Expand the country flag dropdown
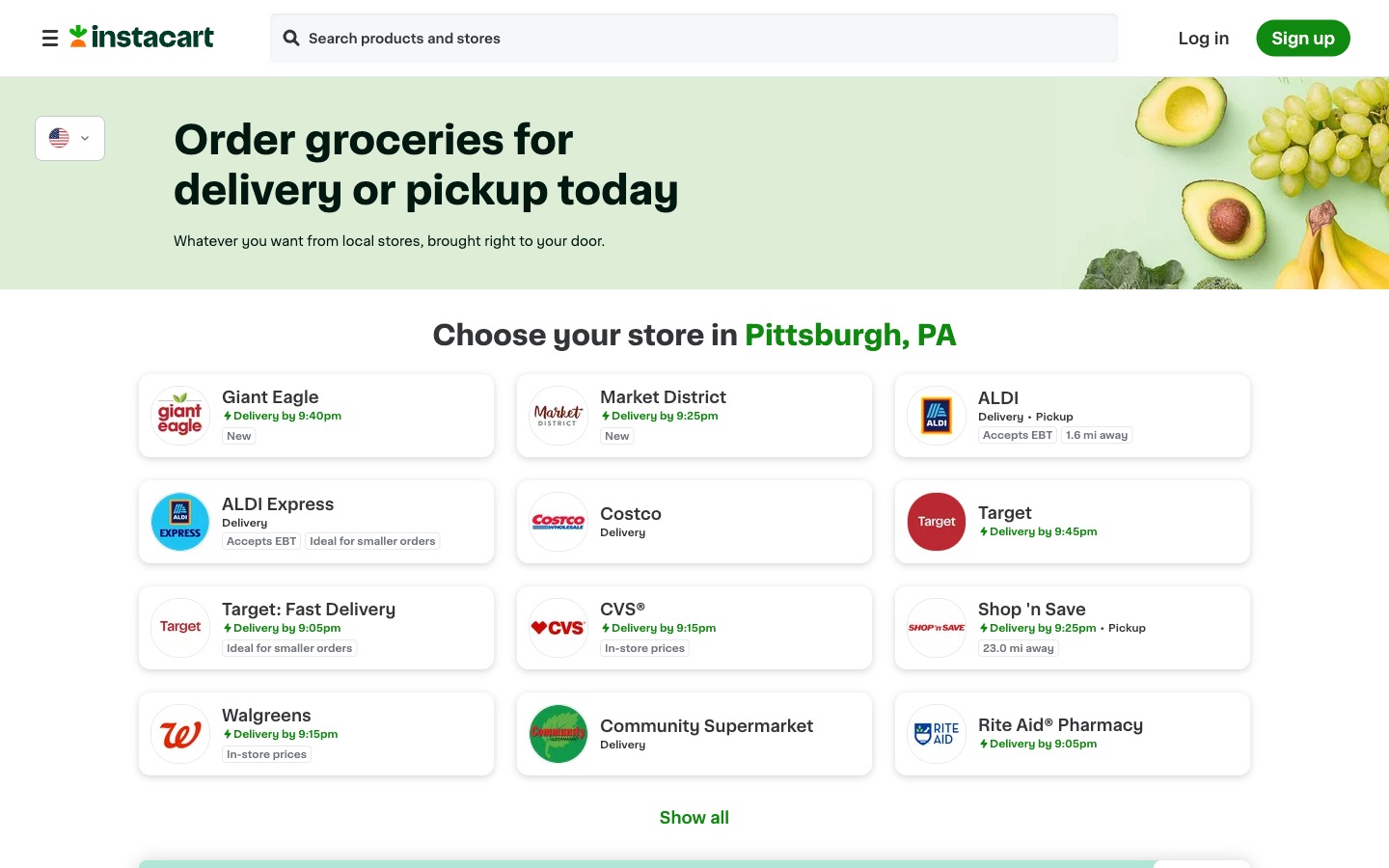The height and width of the screenshot is (868, 1389). click(x=69, y=138)
